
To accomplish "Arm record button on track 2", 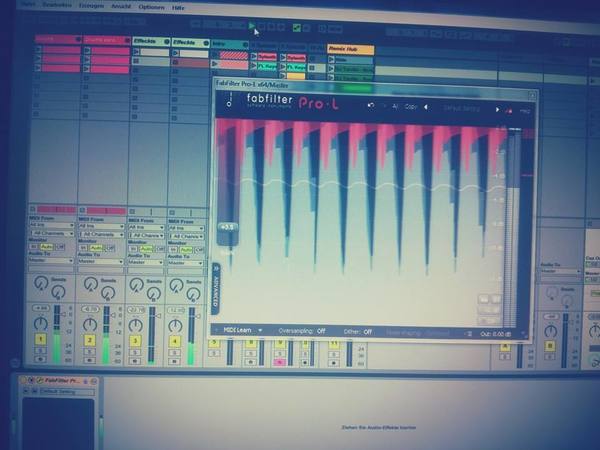I will (x=90, y=360).
